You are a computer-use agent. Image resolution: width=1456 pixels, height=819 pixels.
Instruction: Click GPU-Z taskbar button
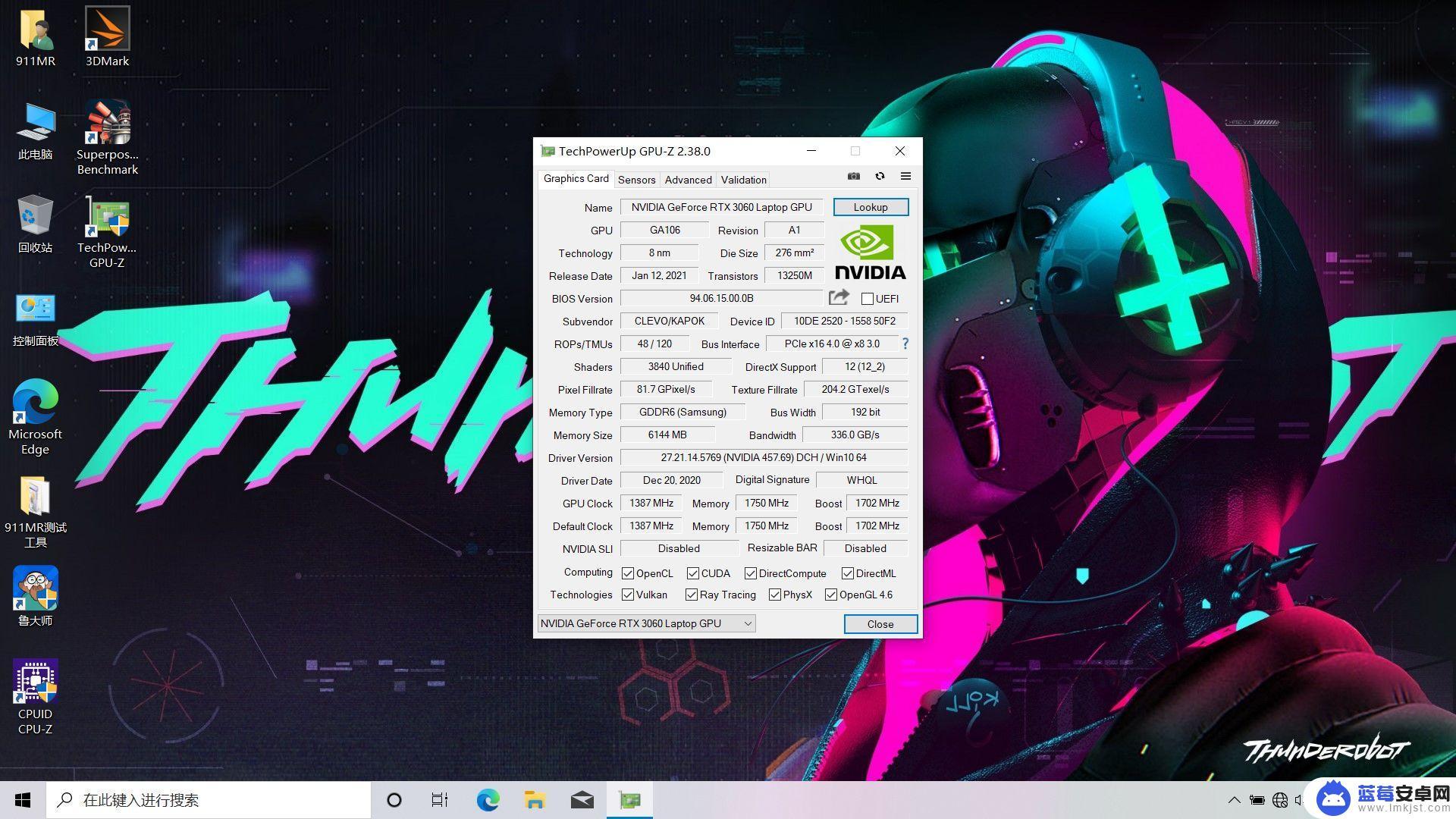[629, 800]
